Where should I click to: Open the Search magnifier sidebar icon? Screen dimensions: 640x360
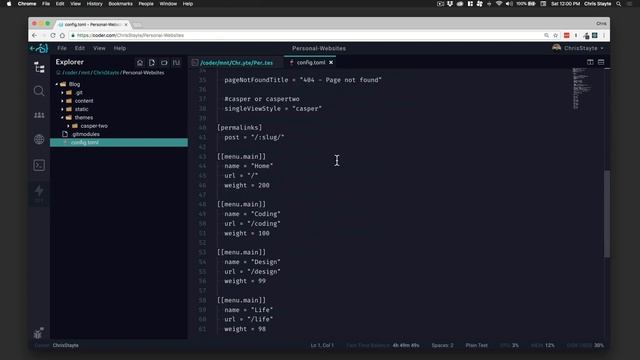pos(39,91)
